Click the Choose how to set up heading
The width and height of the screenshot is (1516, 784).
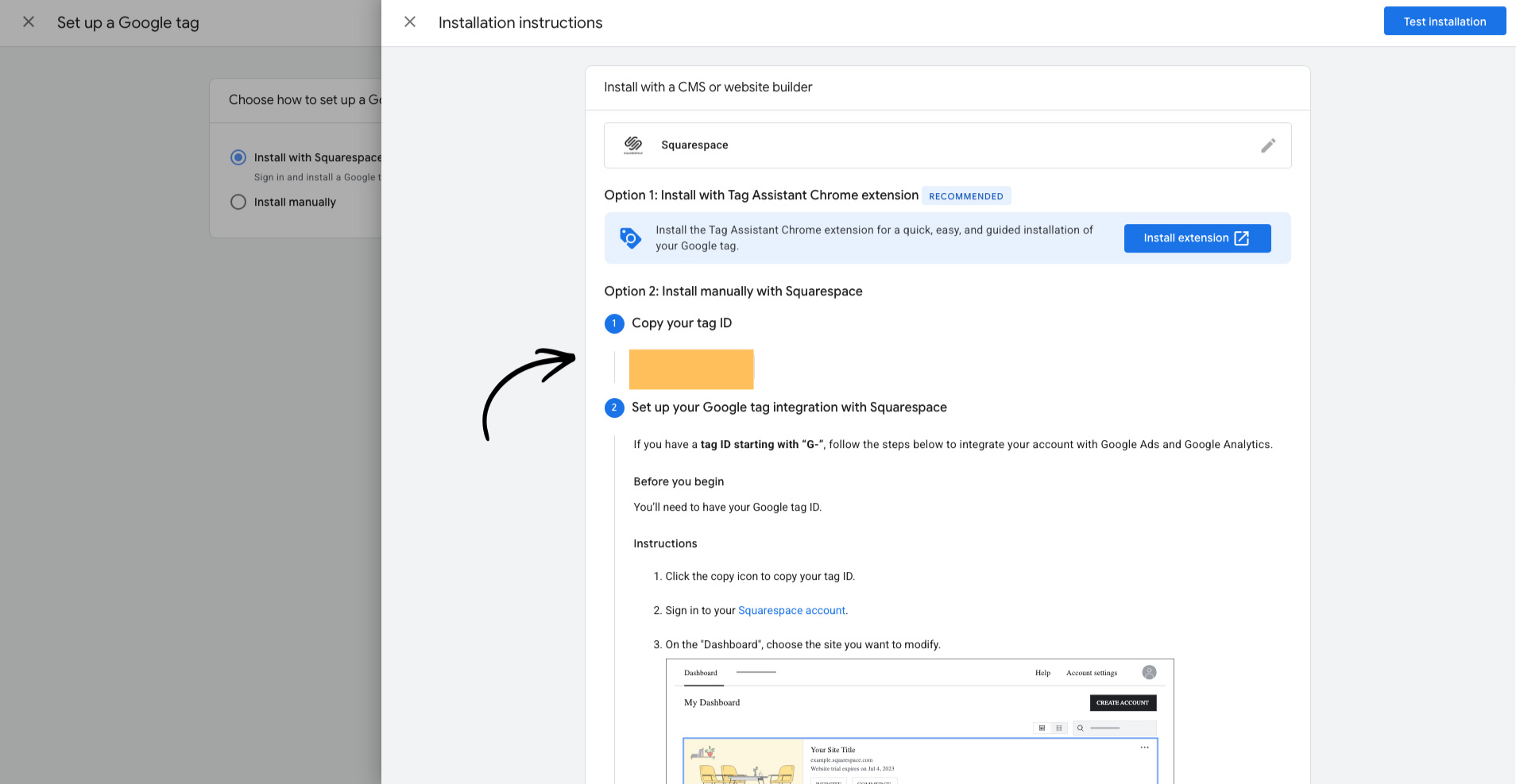(x=305, y=100)
